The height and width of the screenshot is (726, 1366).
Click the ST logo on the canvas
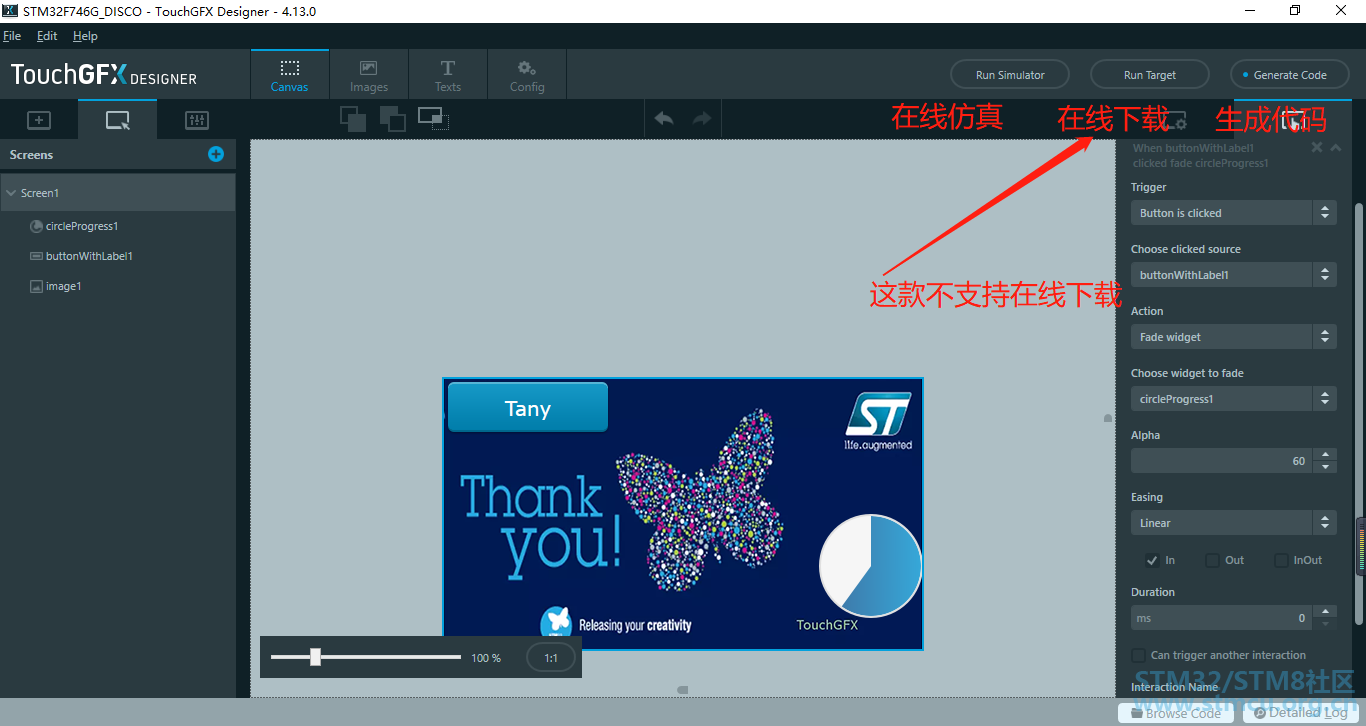point(879,421)
